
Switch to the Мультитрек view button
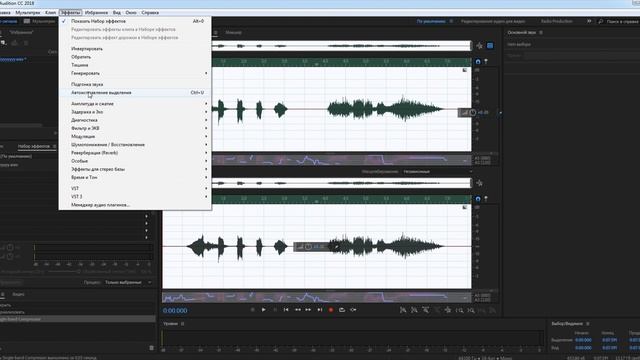pyautogui.click(x=39, y=21)
